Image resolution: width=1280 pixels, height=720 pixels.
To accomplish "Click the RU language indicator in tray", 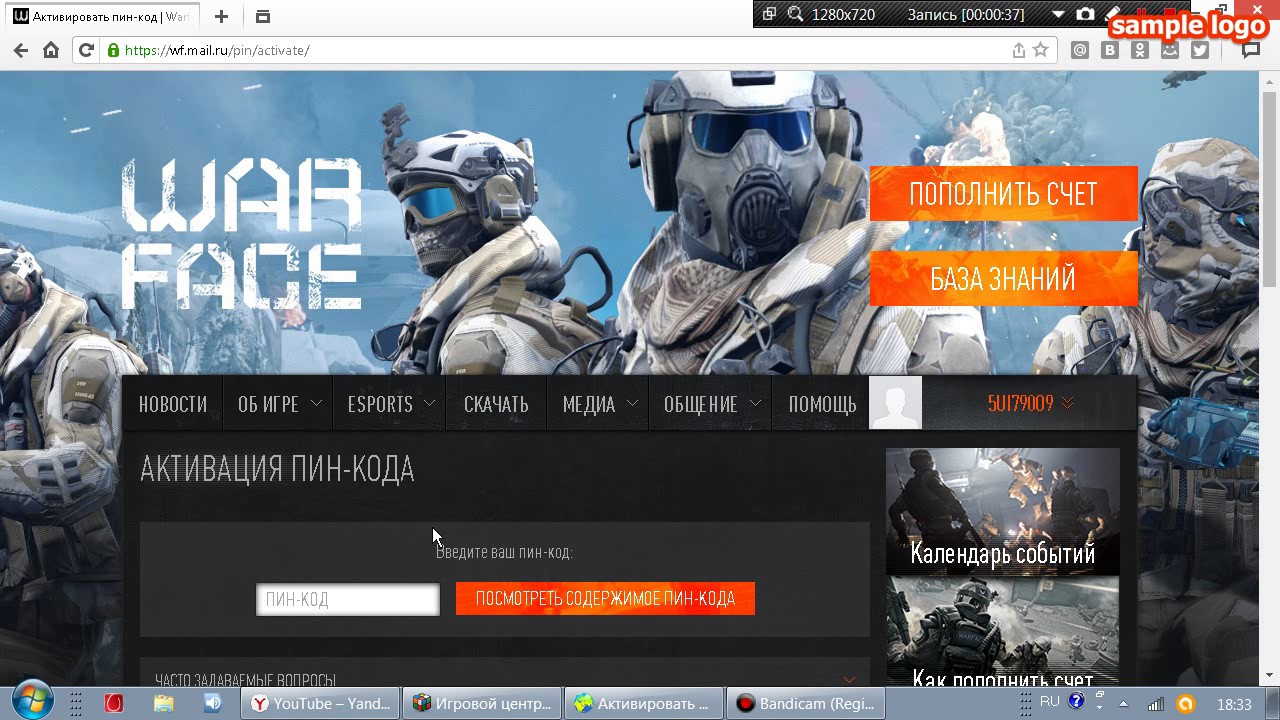I will [1050, 702].
